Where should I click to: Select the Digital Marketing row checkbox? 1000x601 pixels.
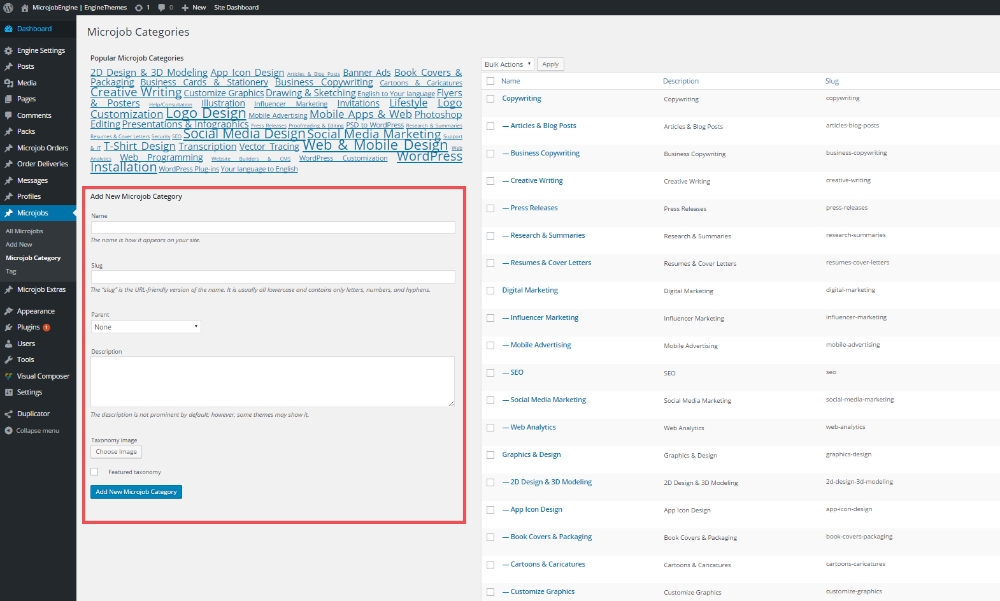tap(490, 291)
